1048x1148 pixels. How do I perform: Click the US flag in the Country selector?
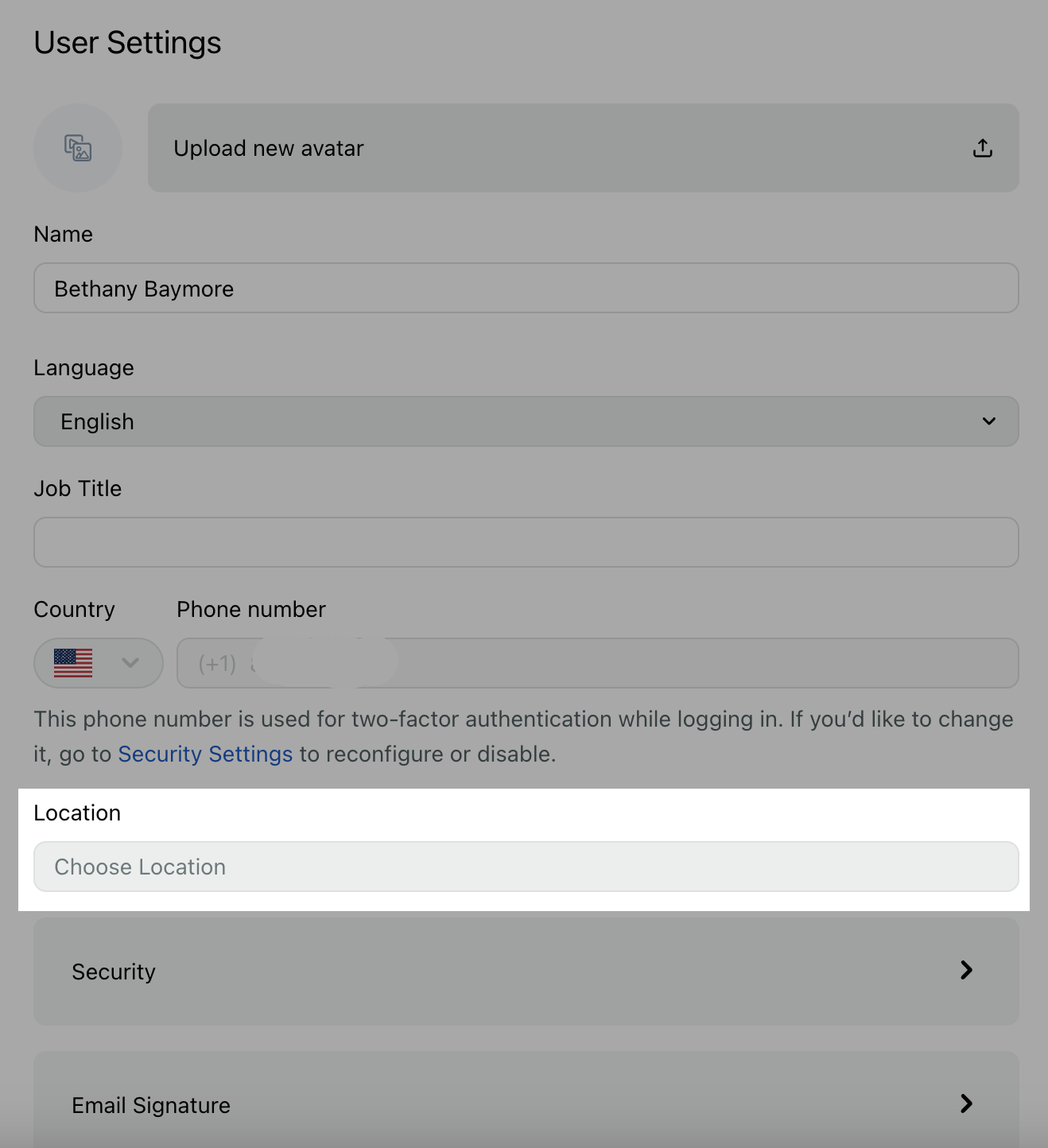click(x=73, y=663)
